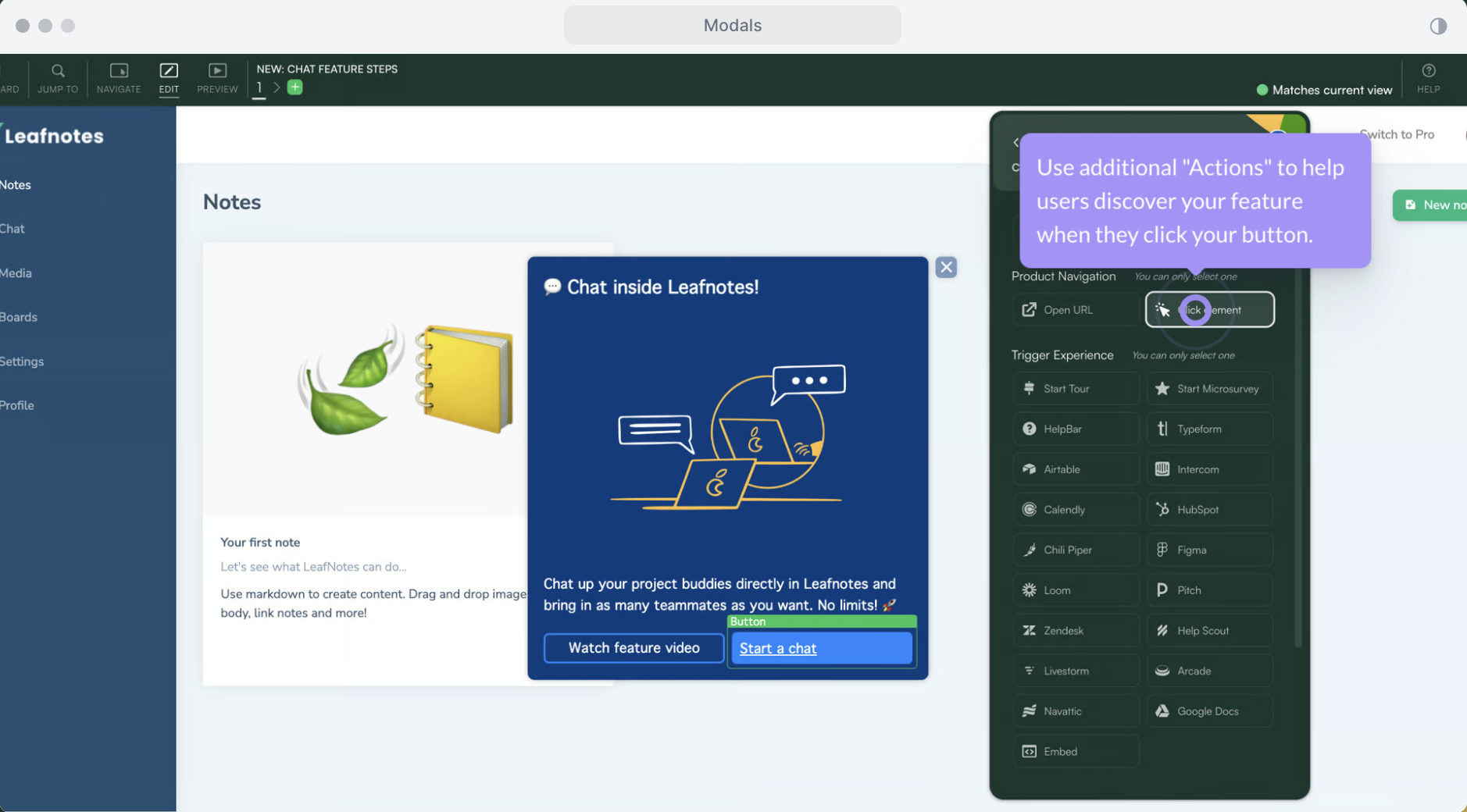Click the Switch to Pro link
Viewport: 1467px width, 812px height.
click(x=1397, y=134)
